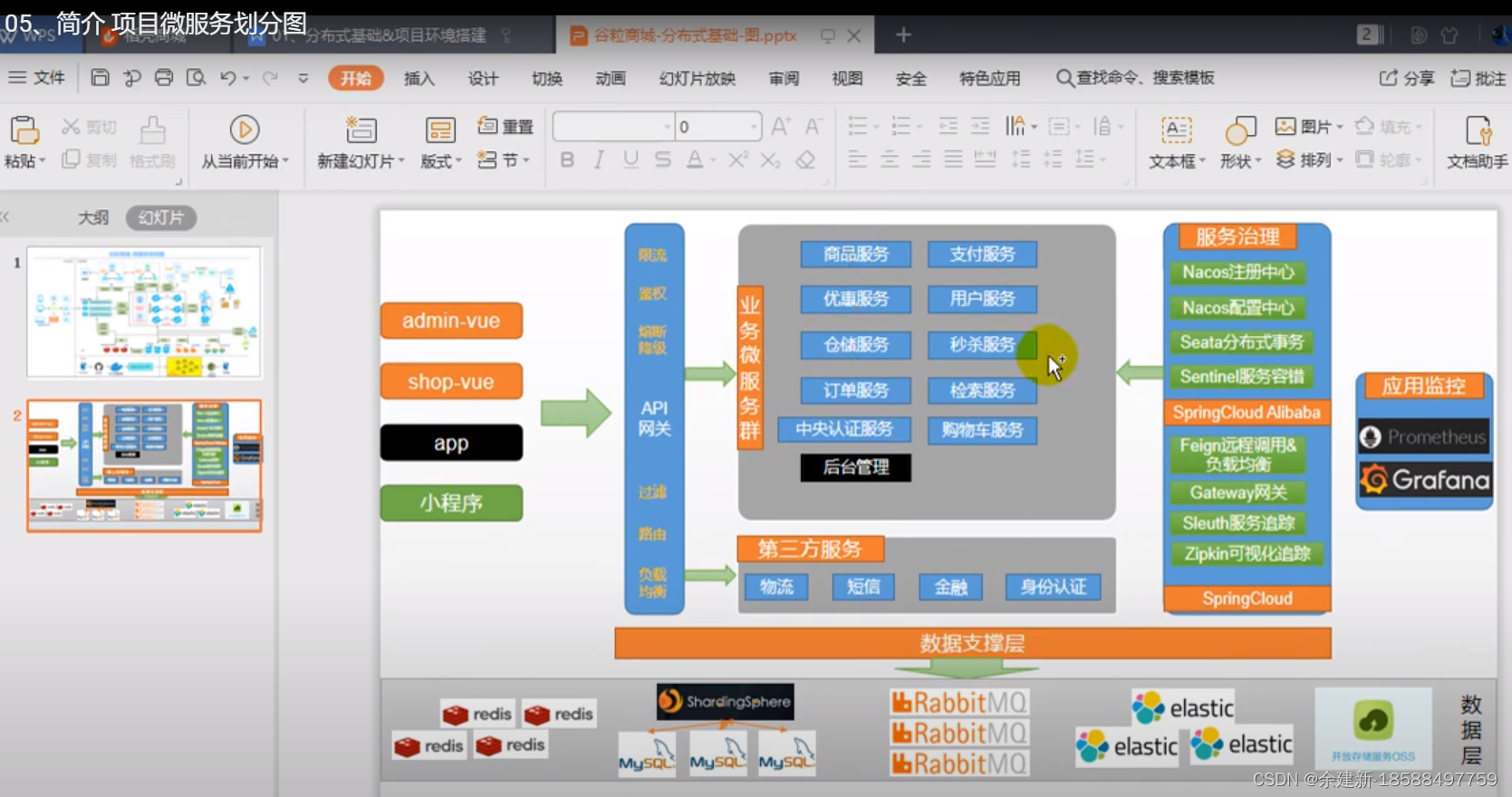Click the Comment (批注) icon
The width and height of the screenshot is (1512, 797).
(x=1459, y=78)
